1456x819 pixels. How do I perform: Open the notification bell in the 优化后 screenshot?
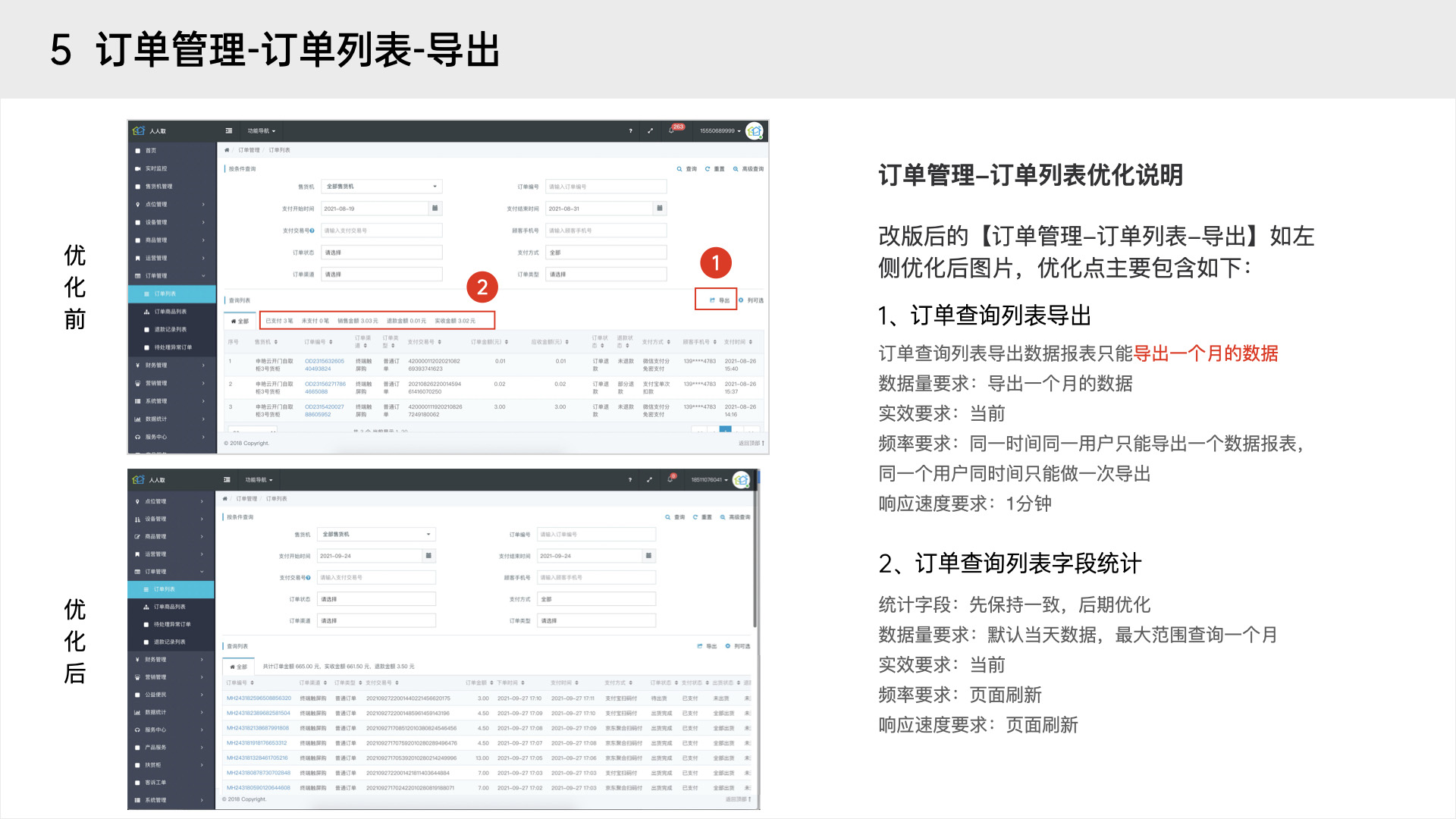point(670,479)
